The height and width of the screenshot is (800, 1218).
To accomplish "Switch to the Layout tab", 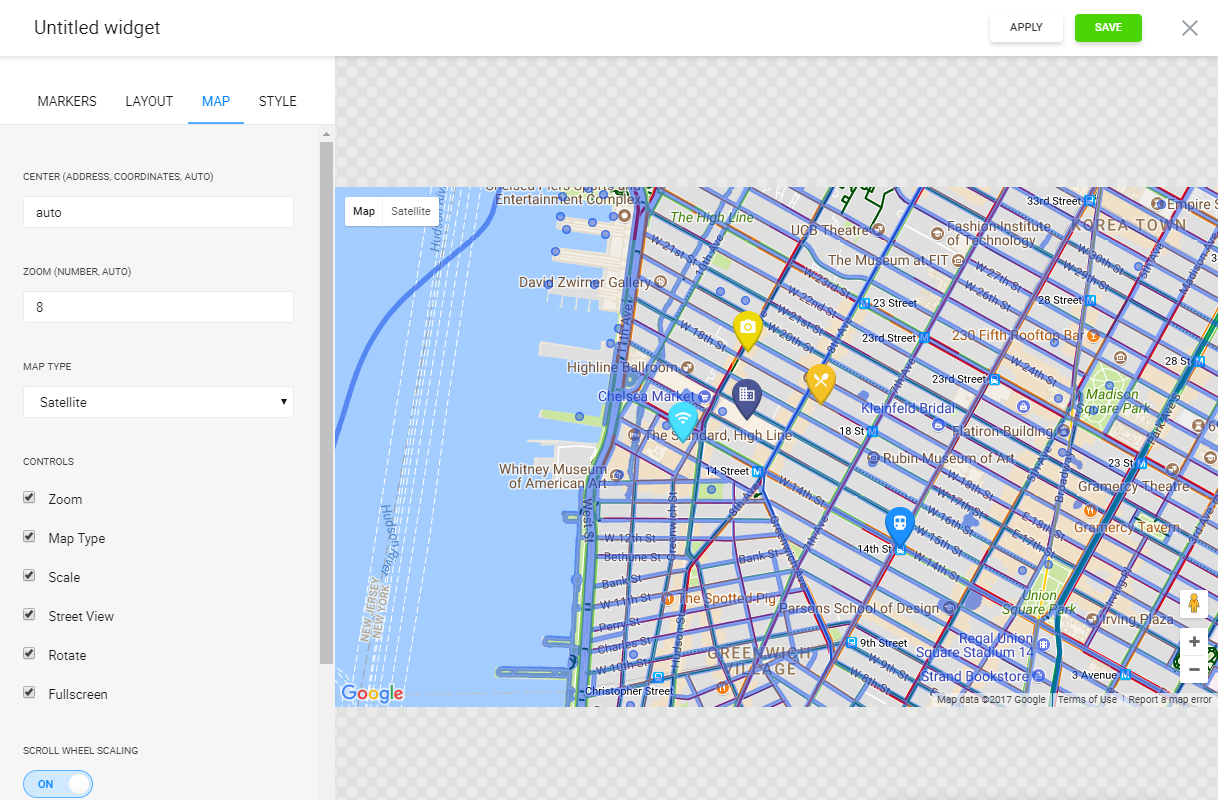I will click(x=149, y=101).
